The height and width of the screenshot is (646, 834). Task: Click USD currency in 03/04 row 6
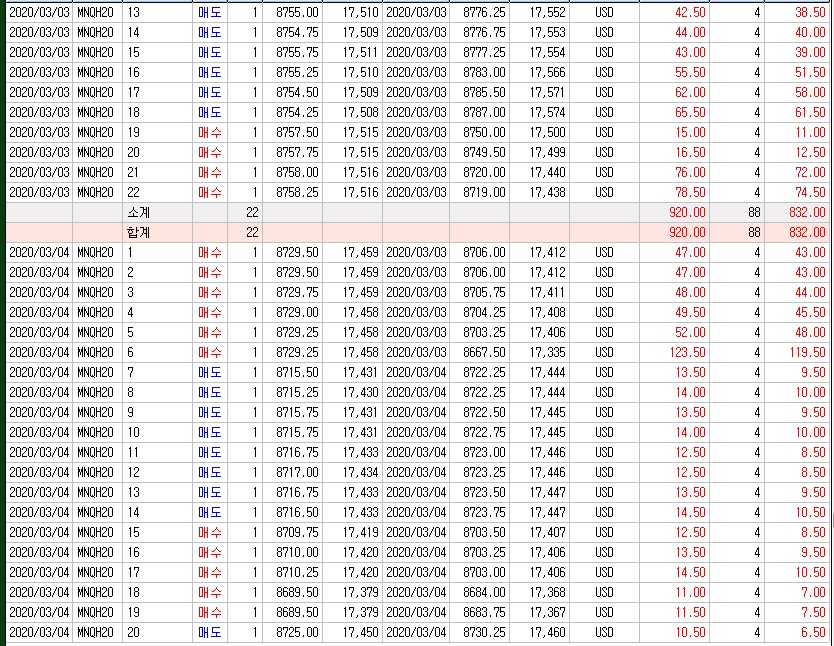coord(604,353)
